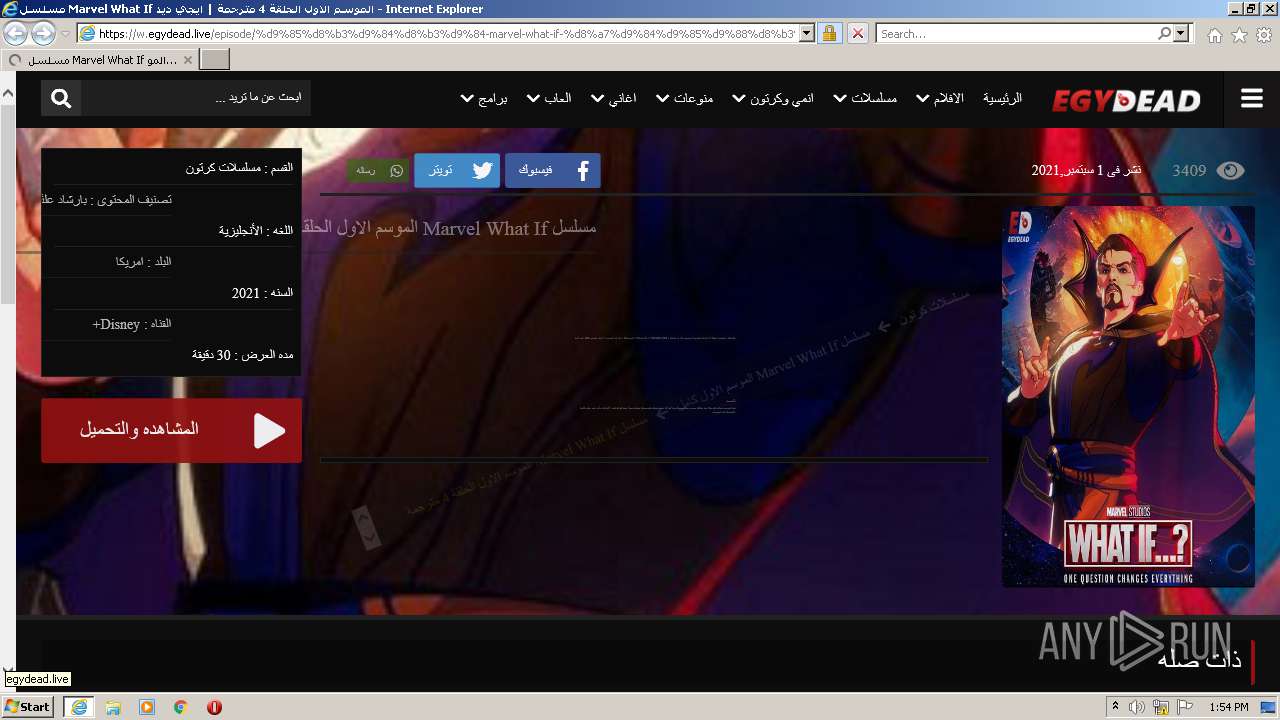This screenshot has width=1280, height=720.
Task: Click the red stop-sign taskbar icon
Action: click(214, 707)
